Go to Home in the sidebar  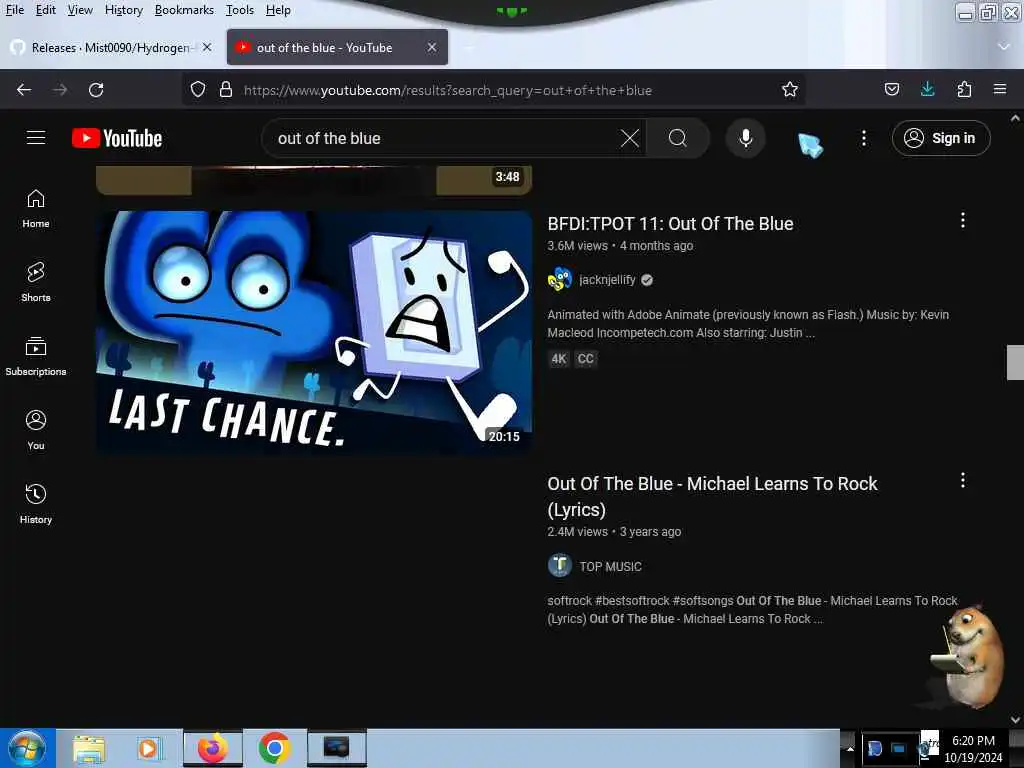(36, 209)
